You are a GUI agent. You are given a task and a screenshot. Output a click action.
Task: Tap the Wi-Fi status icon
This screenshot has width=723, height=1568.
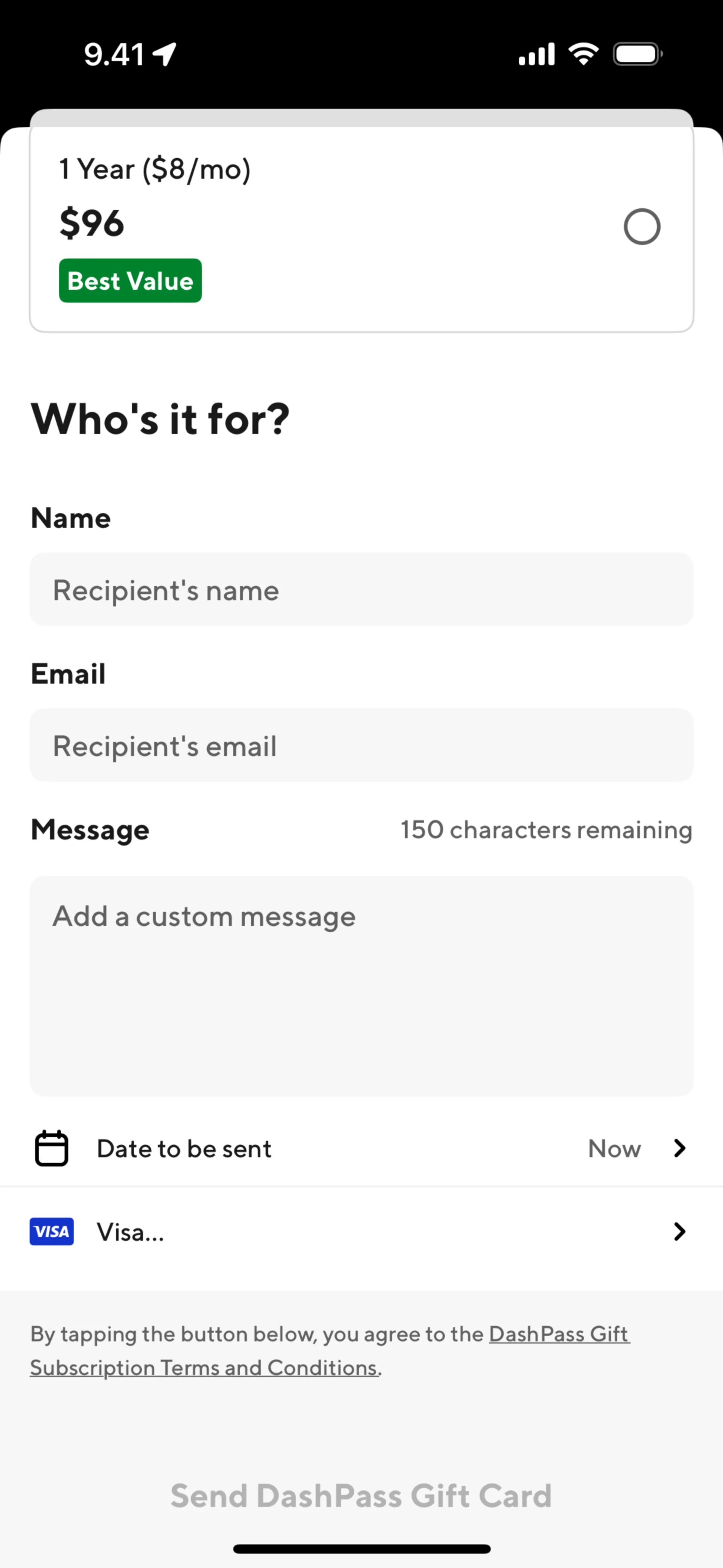pos(583,54)
